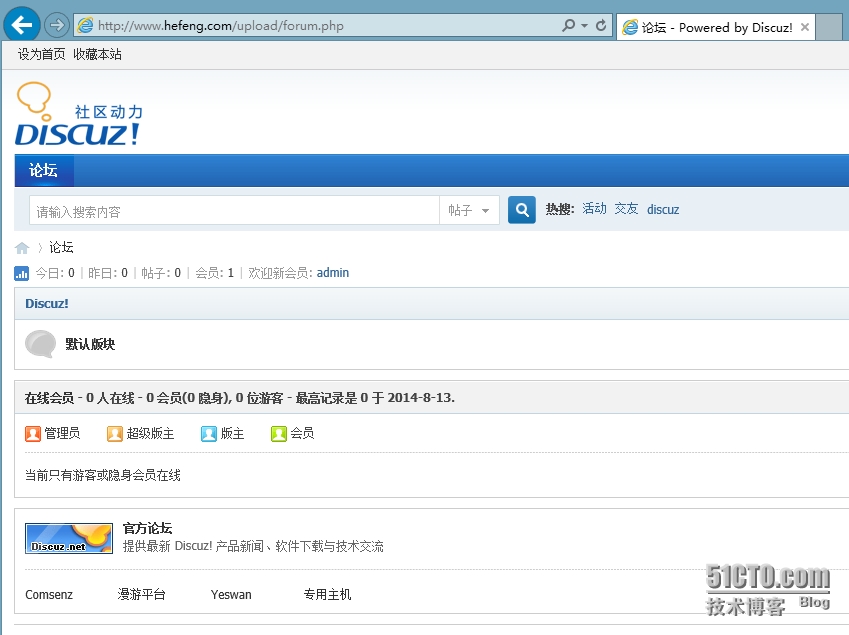The image size is (849, 635).
Task: Click the Discuz! 社区动力 logo
Action: pos(79,114)
